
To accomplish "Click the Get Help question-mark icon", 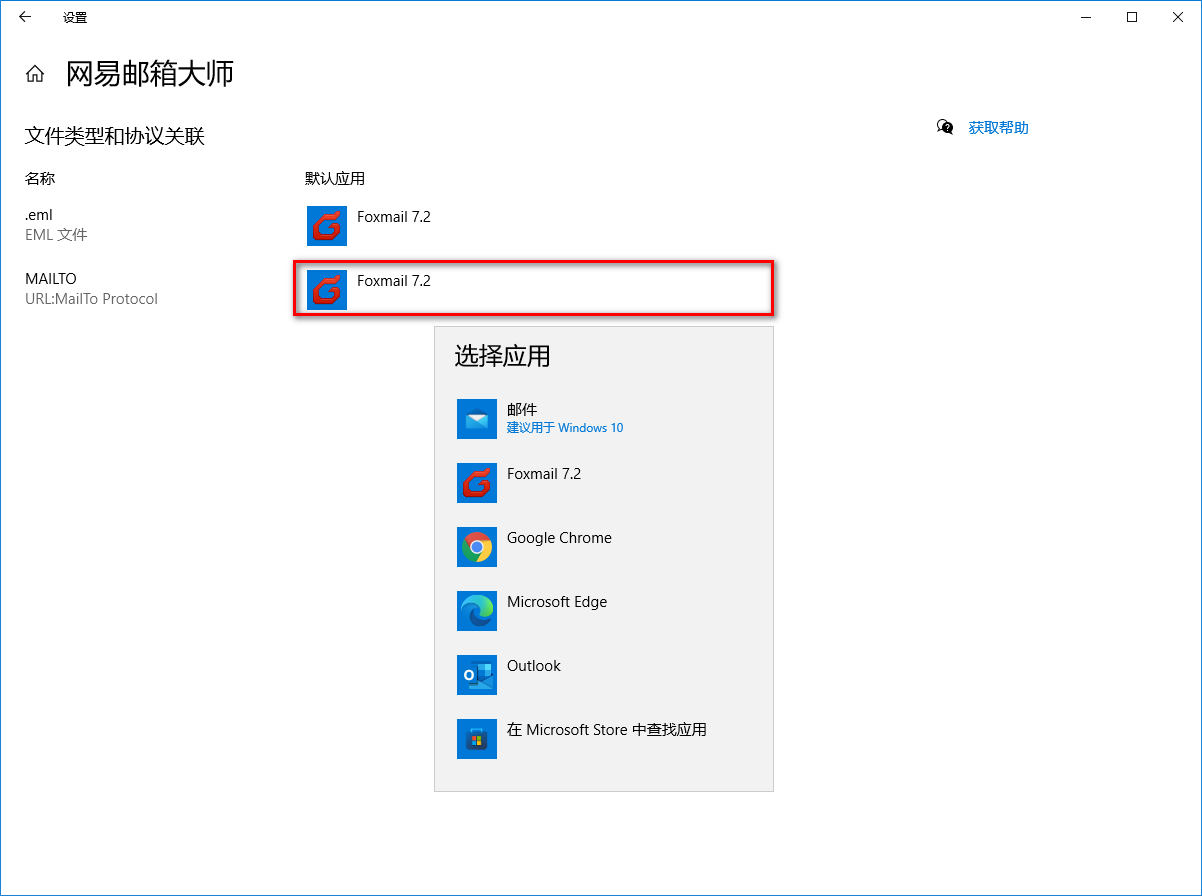I will point(942,127).
